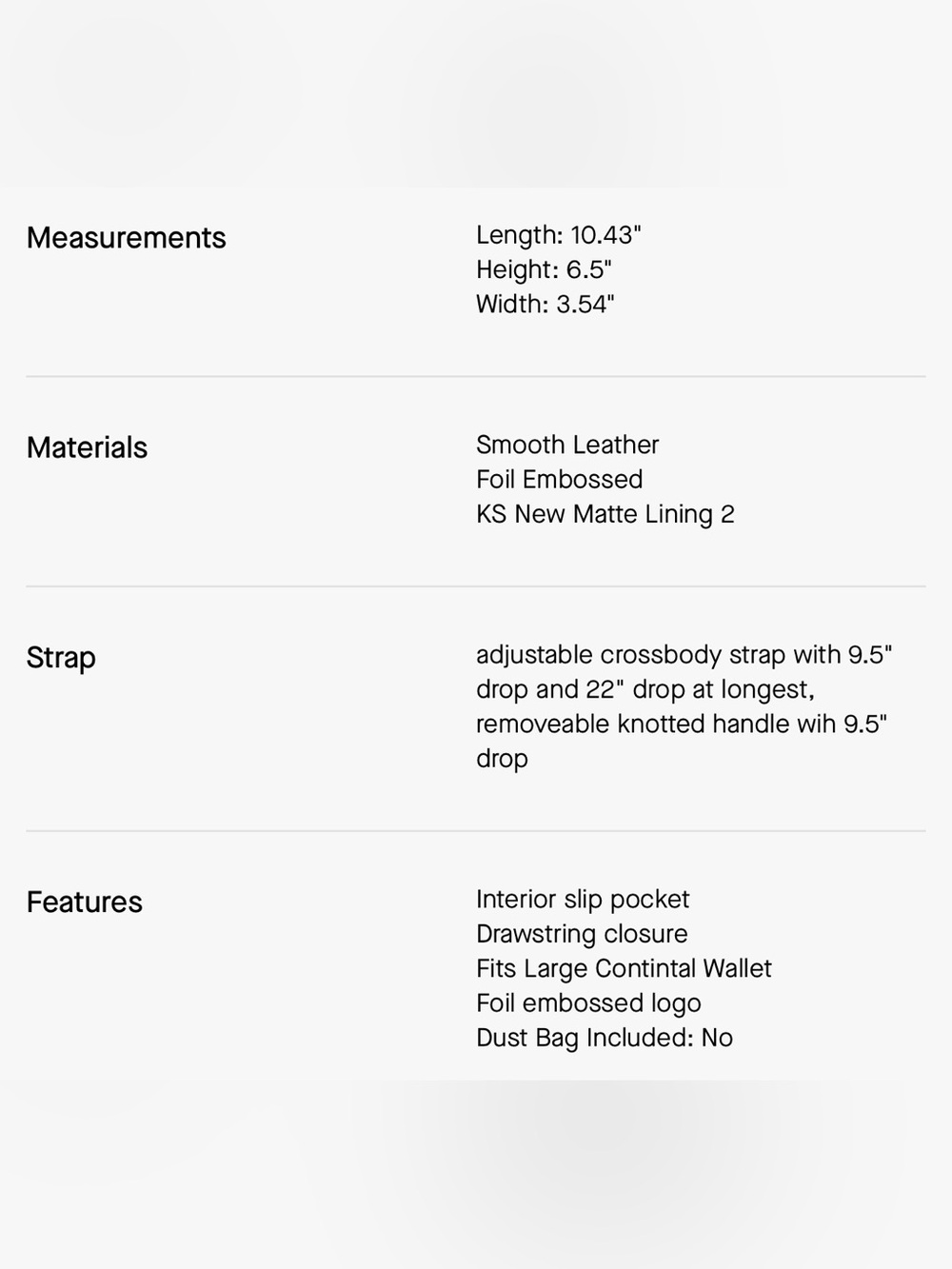Click Dust Bag Included: No line
This screenshot has width=952, height=1269.
pyautogui.click(x=605, y=1038)
